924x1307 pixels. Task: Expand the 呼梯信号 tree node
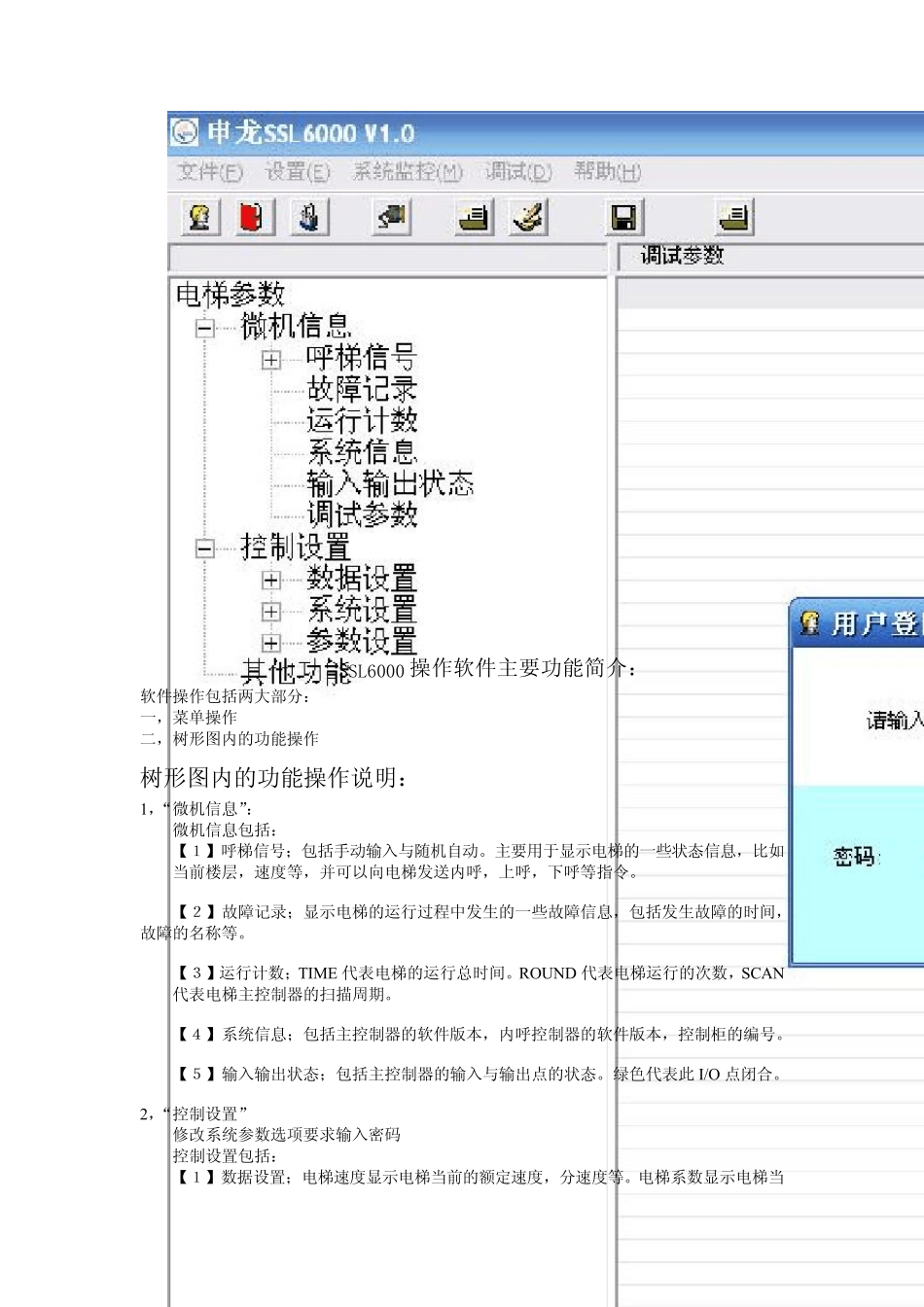pos(271,360)
